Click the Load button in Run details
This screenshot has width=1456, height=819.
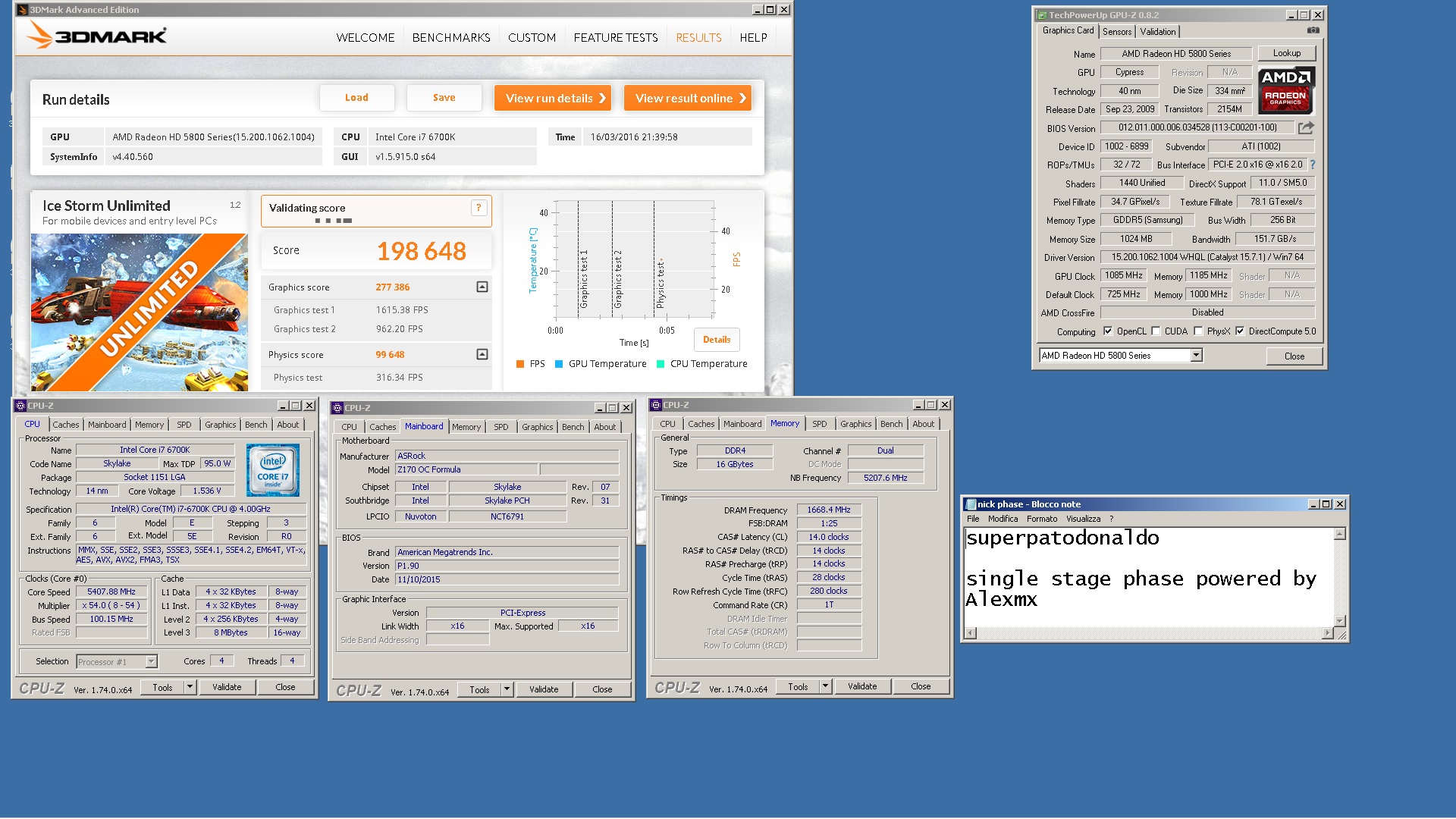pos(356,98)
